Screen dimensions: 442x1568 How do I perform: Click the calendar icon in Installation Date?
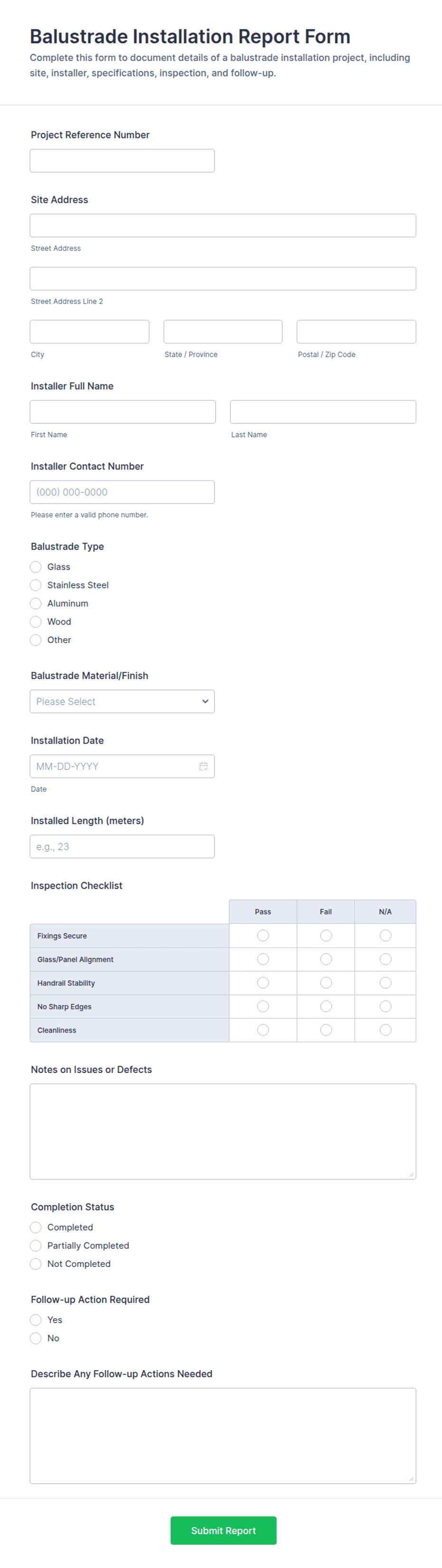coord(204,766)
